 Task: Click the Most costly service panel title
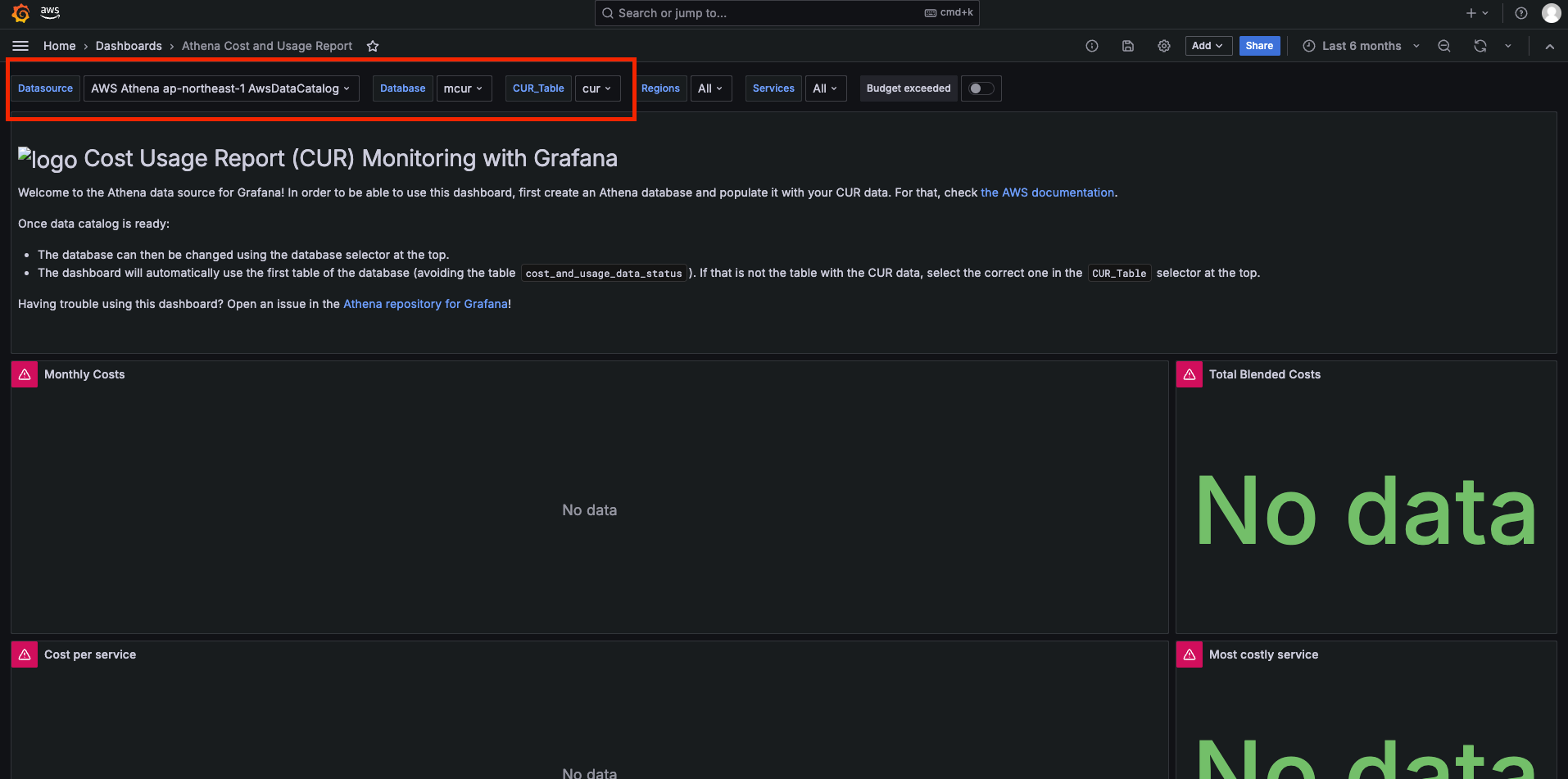tap(1263, 654)
